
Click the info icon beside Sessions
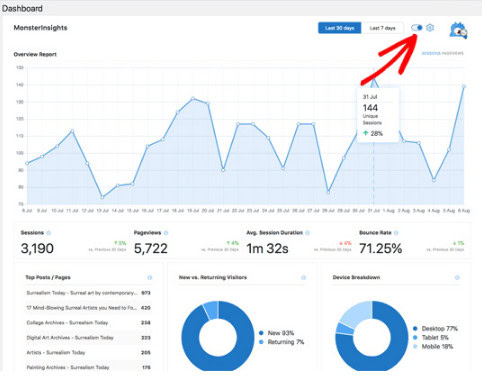click(48, 233)
